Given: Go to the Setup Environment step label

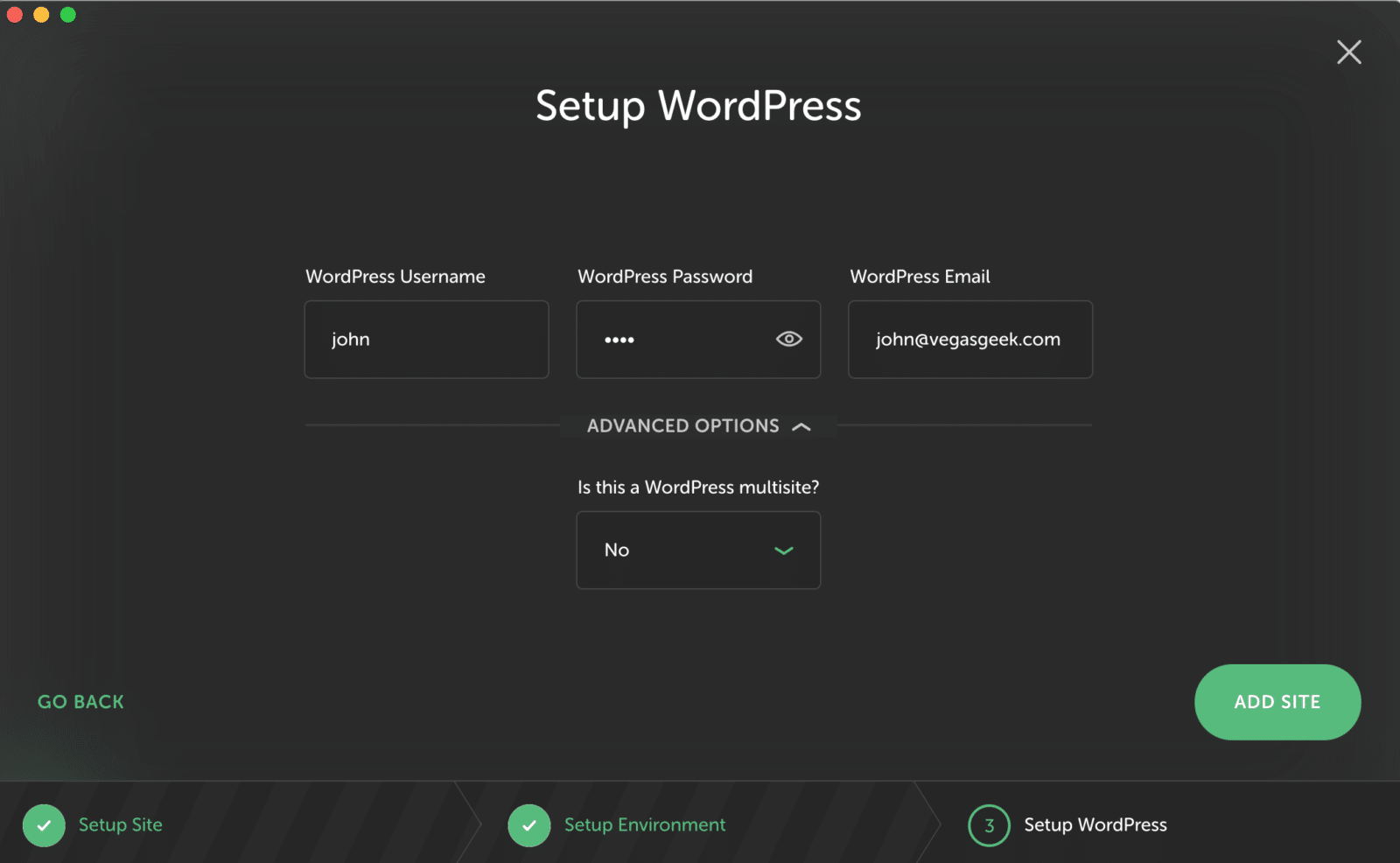Looking at the screenshot, I should 645,825.
